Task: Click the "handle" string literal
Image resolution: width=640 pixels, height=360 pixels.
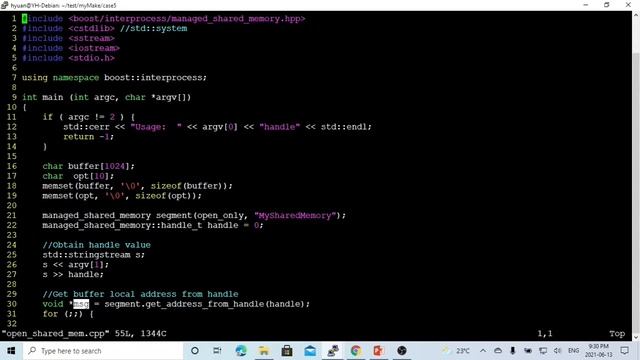Action: point(280,127)
